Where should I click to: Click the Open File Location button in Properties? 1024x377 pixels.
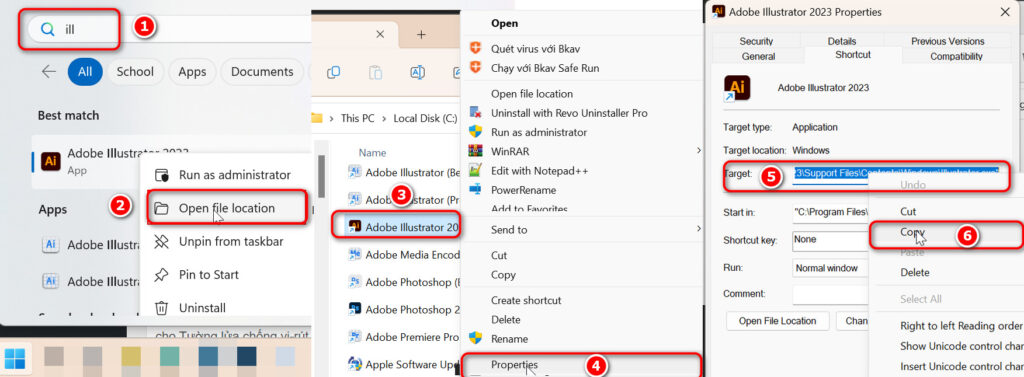coord(777,321)
